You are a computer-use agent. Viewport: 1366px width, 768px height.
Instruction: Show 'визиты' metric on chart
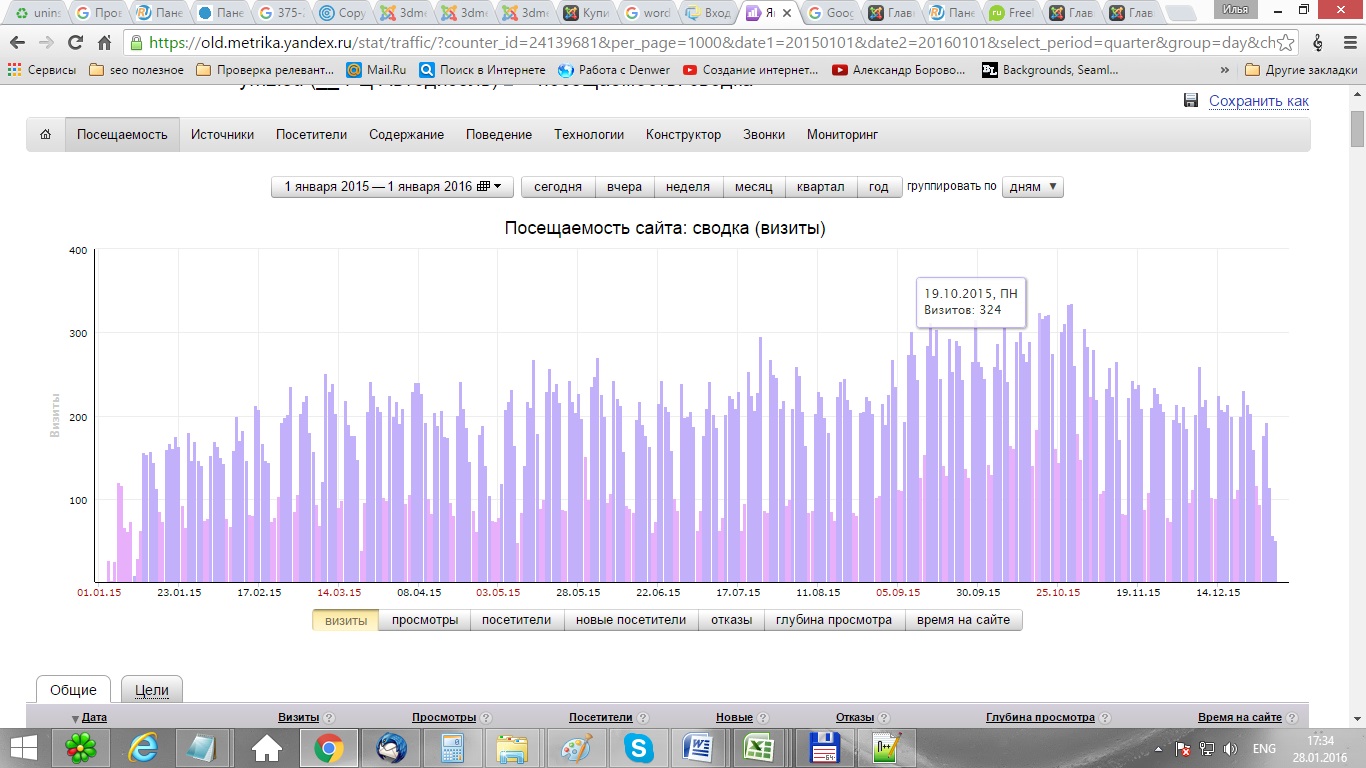click(346, 620)
